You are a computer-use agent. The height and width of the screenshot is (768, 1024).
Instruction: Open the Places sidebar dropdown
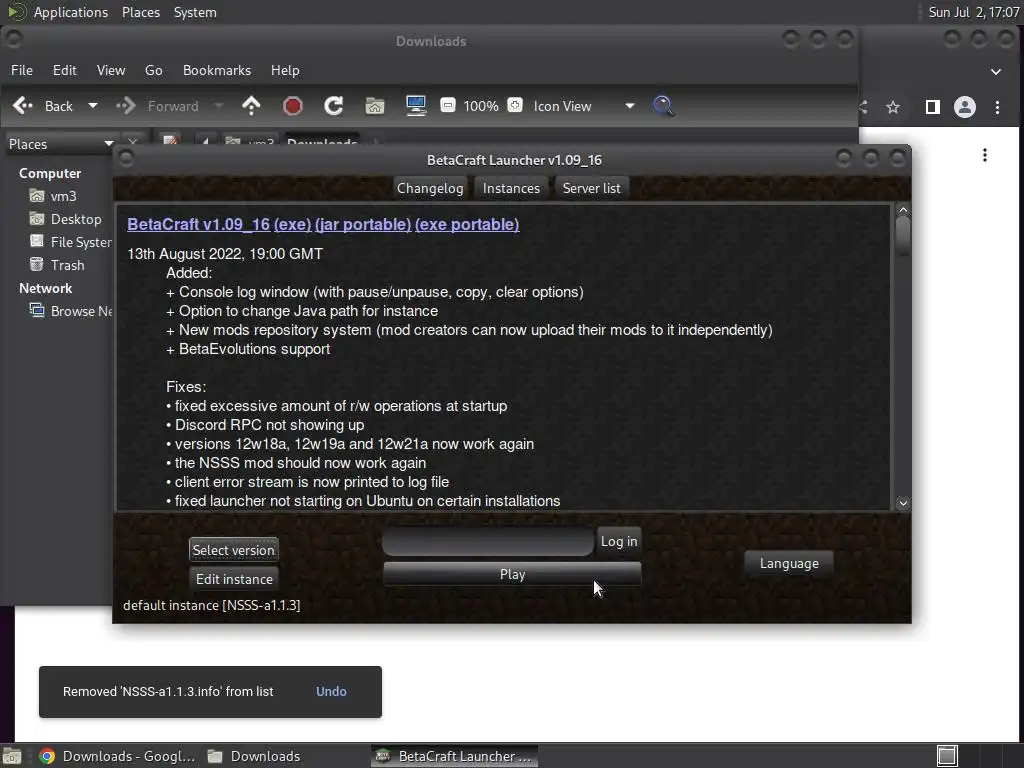click(61, 144)
